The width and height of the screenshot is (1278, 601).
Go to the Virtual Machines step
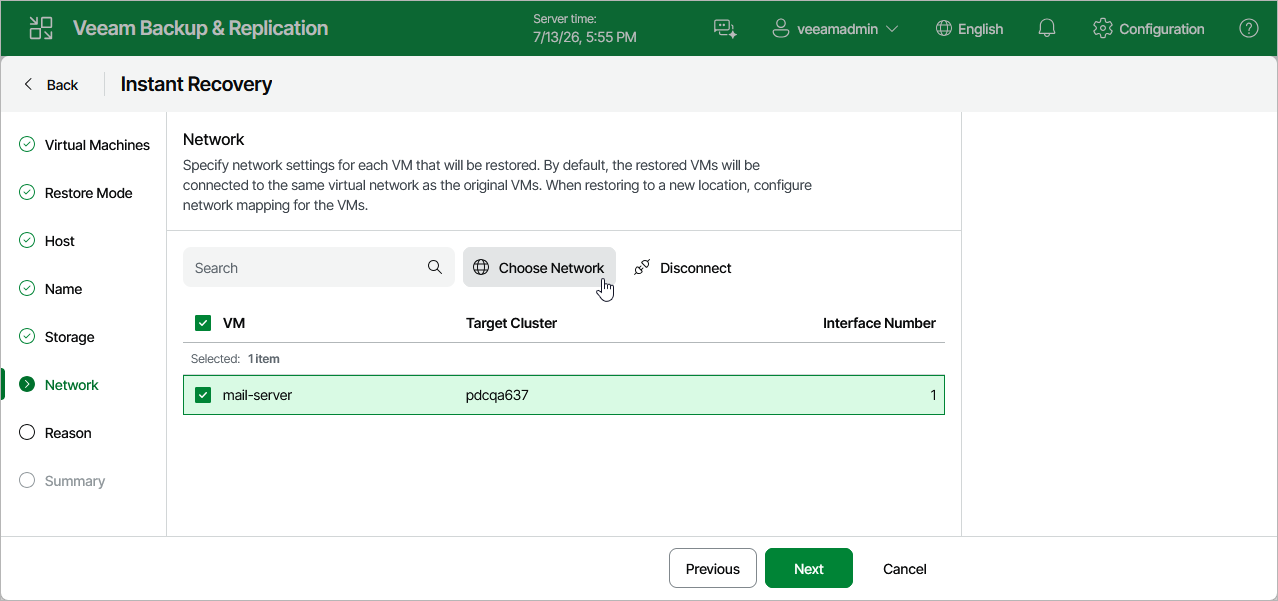tap(85, 145)
